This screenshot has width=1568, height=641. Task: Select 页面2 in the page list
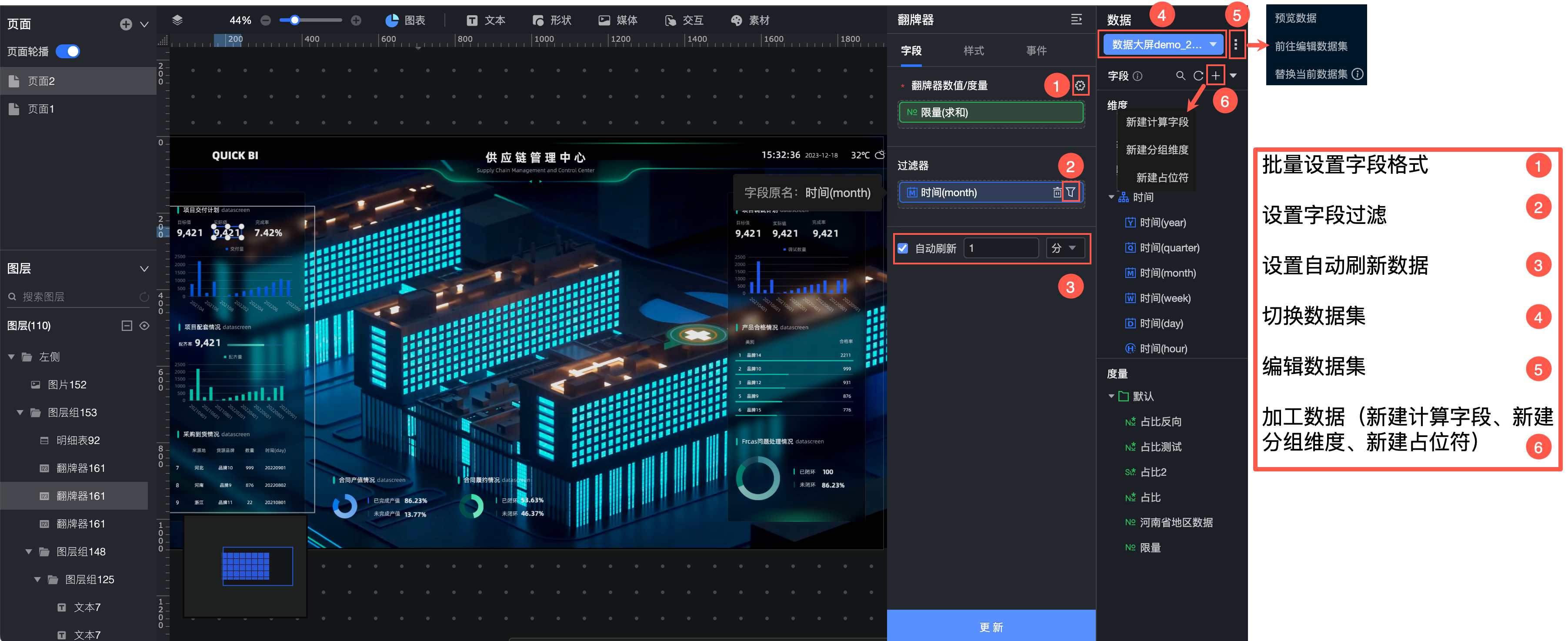point(78,81)
